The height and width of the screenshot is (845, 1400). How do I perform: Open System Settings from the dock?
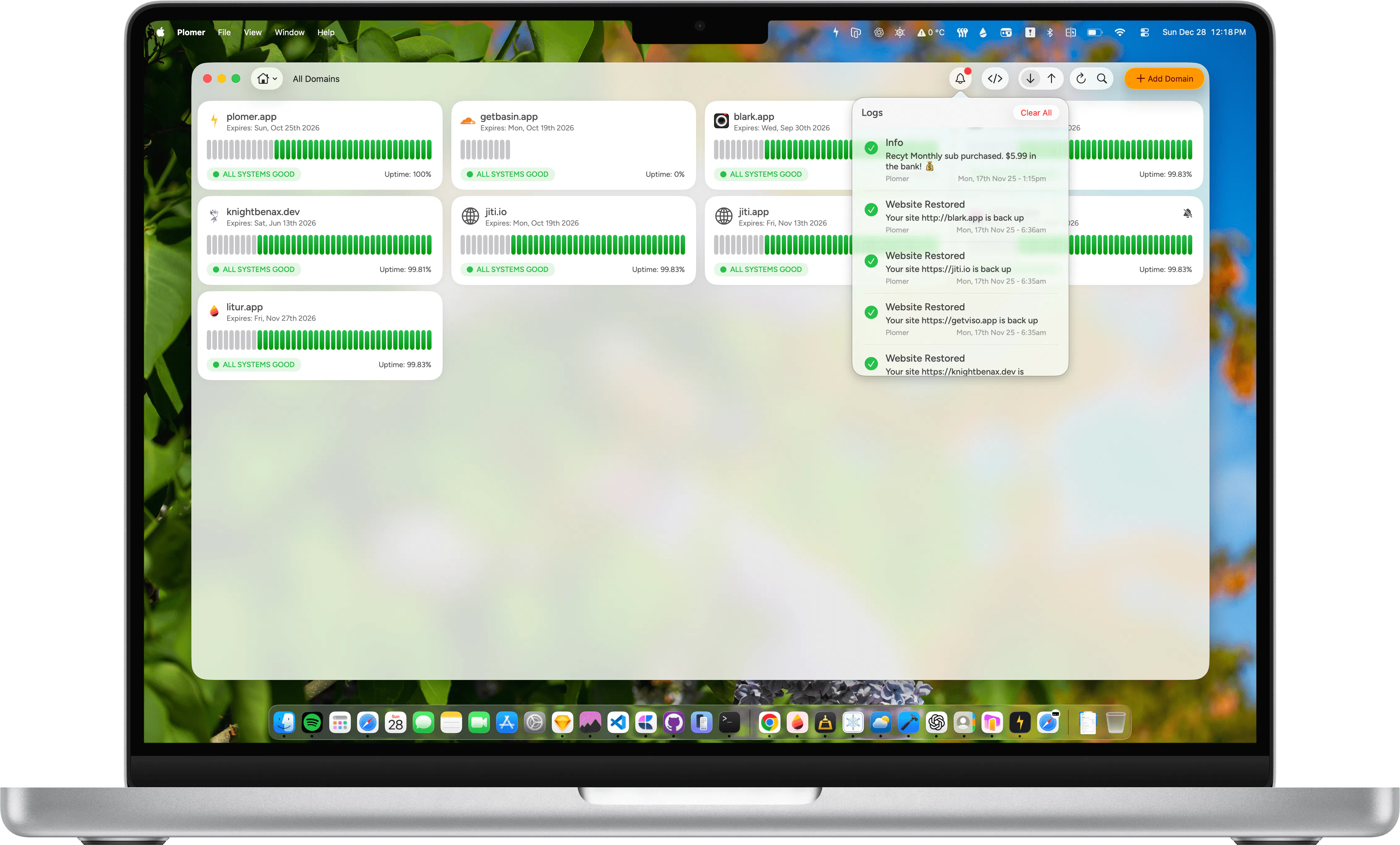[x=535, y=722]
